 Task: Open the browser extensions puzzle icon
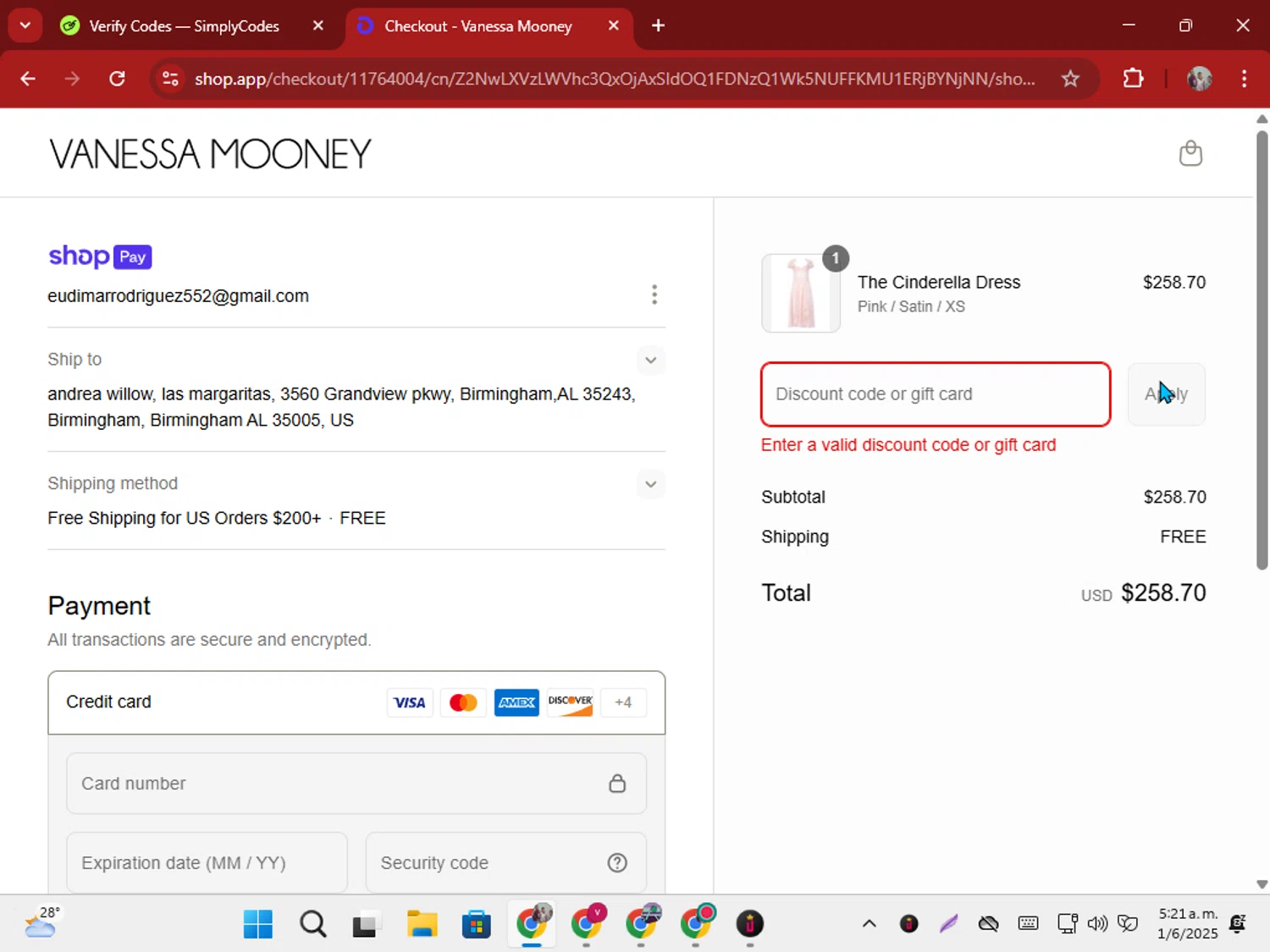(1133, 79)
